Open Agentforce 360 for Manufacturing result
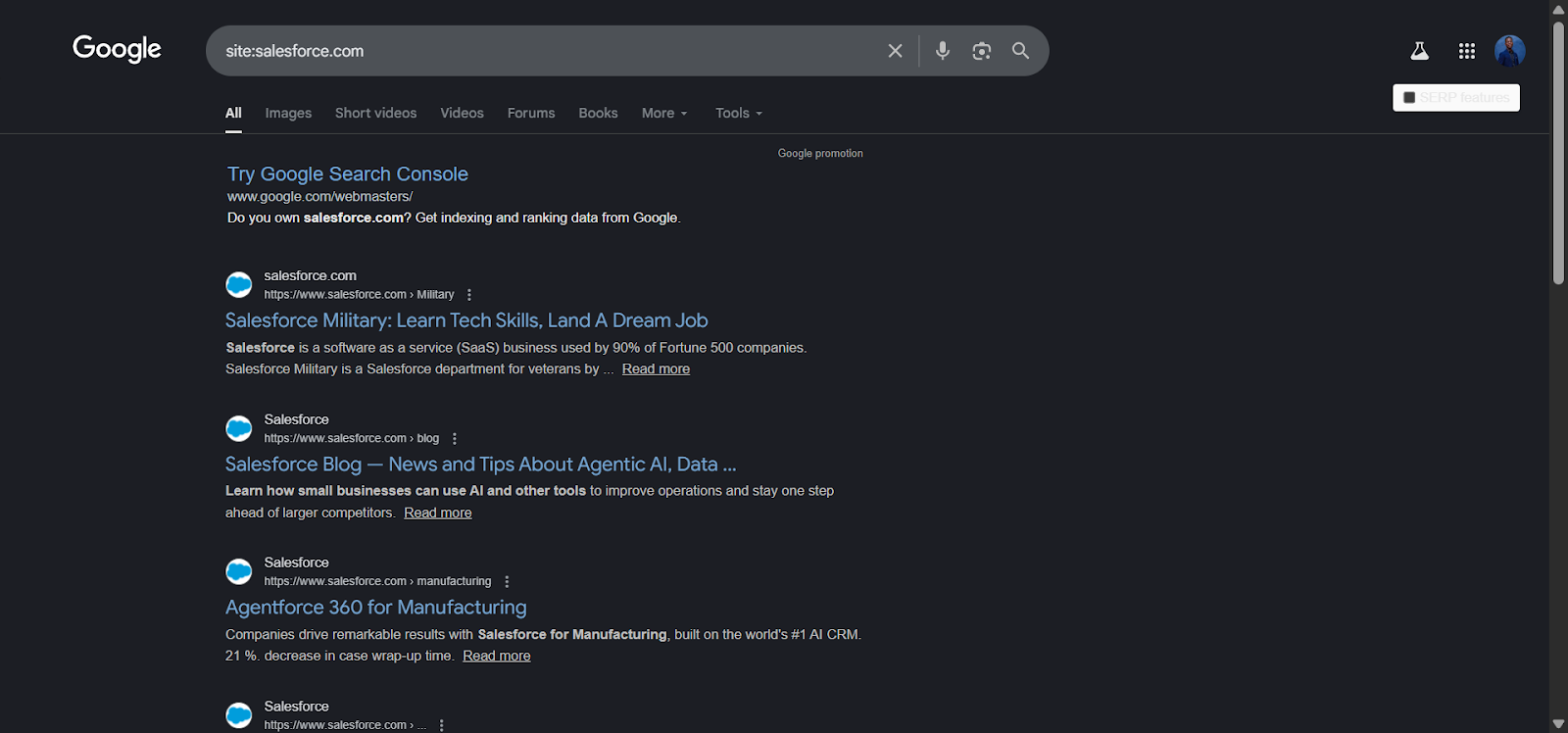Screen dimensions: 1568x733 (x=375, y=608)
